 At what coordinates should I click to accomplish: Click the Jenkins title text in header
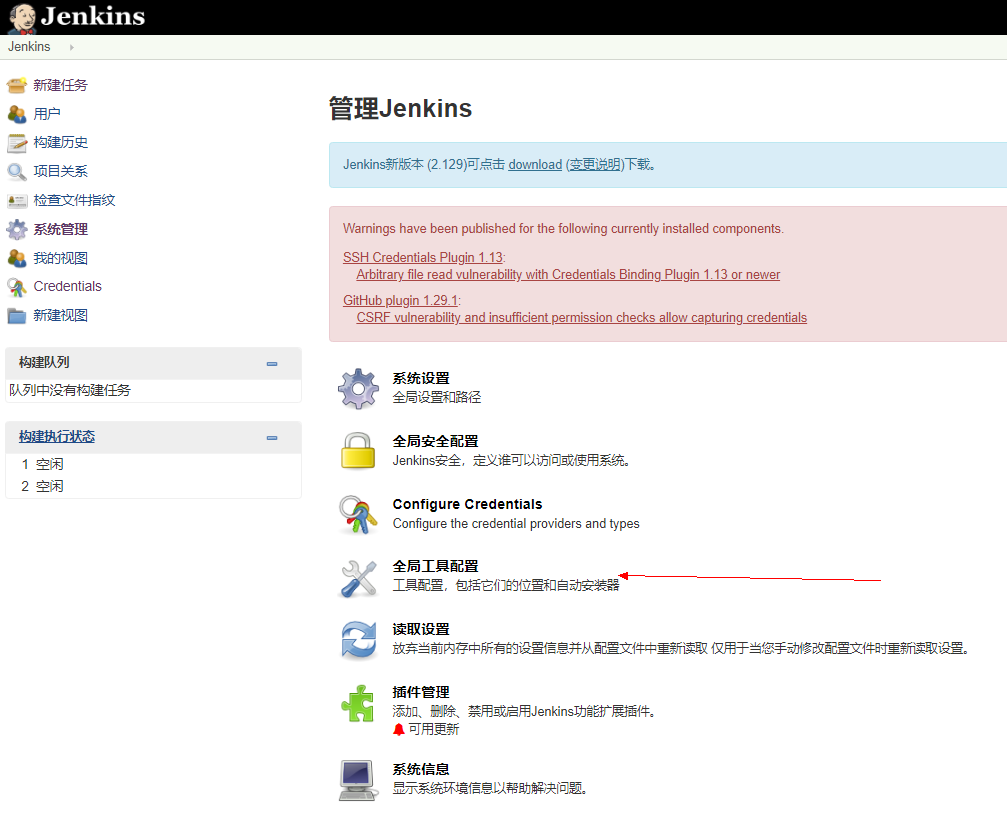[x=92, y=16]
